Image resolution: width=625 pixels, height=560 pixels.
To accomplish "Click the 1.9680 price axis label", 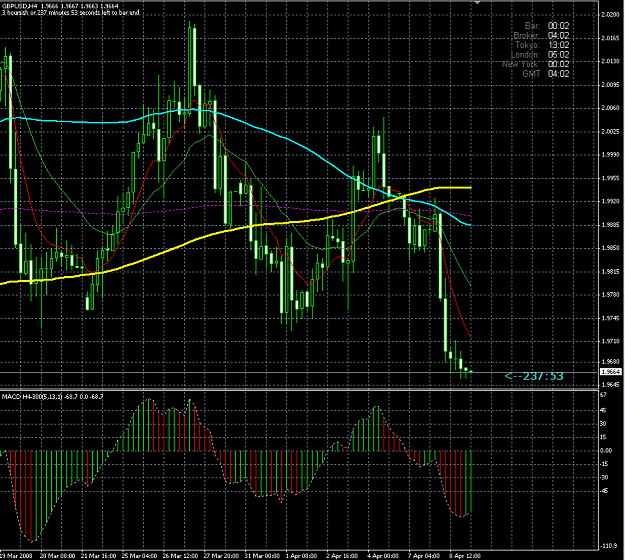I will (610, 362).
